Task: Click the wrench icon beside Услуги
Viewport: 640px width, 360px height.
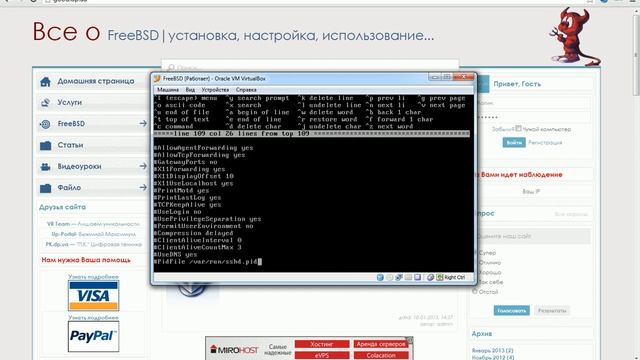Action: click(x=45, y=103)
